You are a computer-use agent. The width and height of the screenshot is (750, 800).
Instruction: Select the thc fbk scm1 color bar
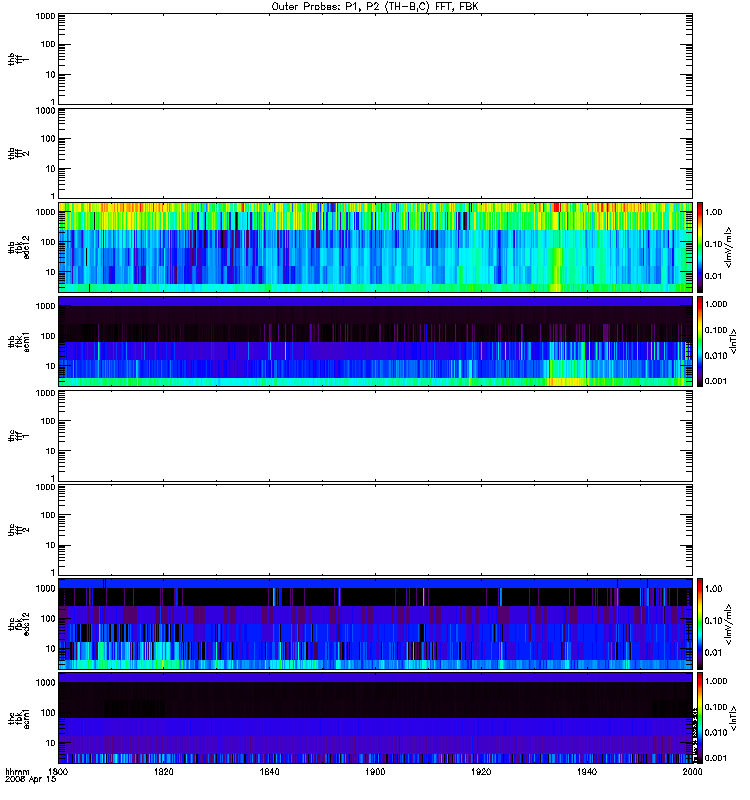[700, 717]
